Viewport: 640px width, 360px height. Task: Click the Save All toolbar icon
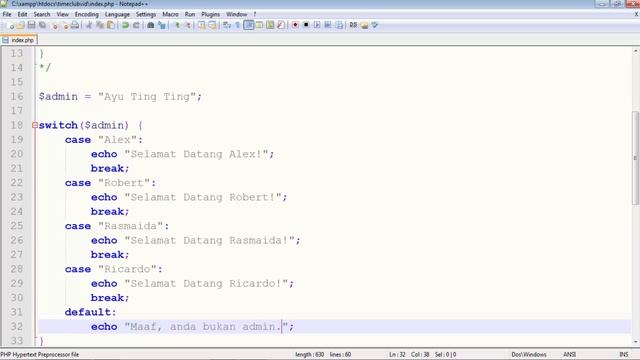click(x=42, y=25)
